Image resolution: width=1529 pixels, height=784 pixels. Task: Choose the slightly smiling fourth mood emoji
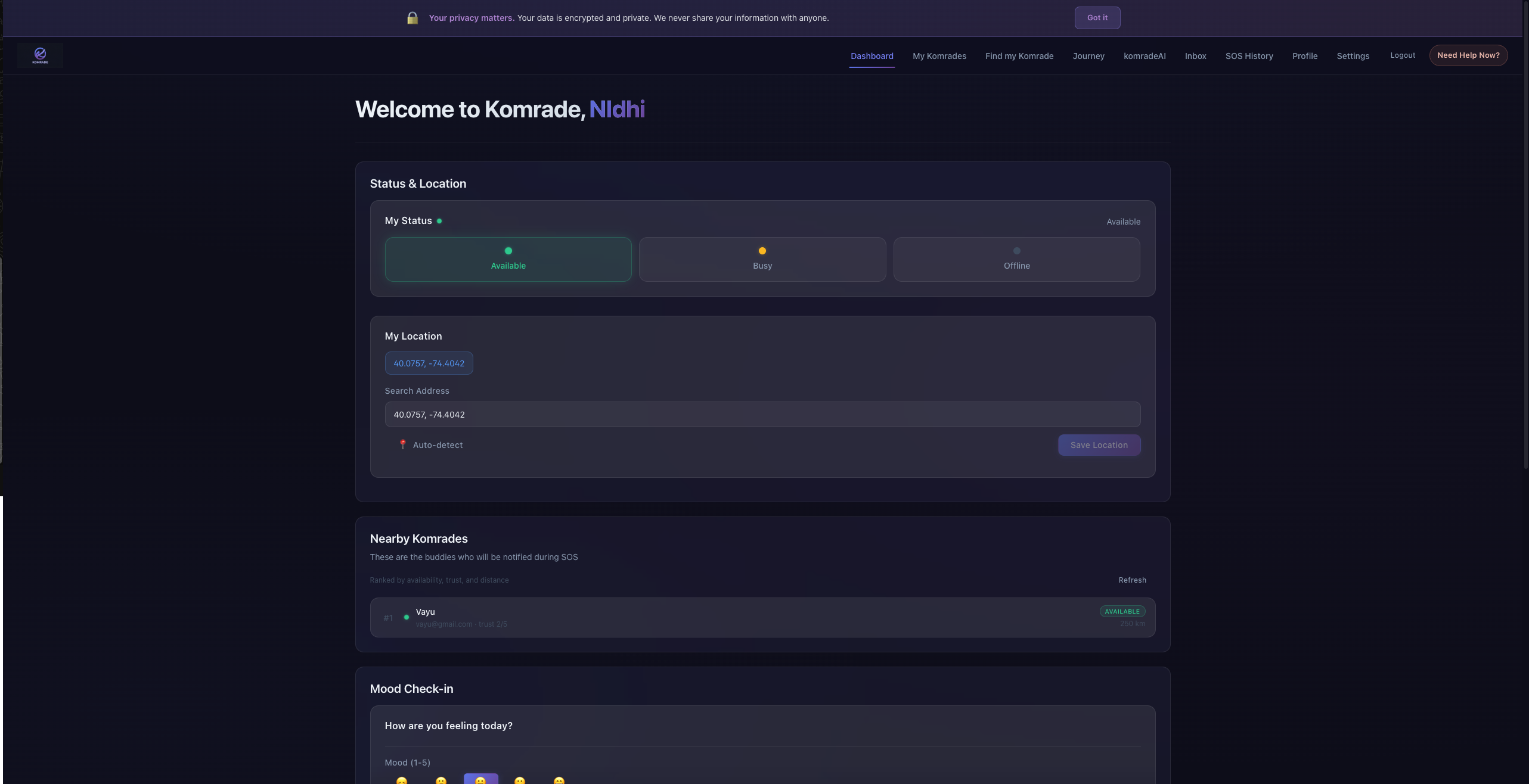point(520,780)
